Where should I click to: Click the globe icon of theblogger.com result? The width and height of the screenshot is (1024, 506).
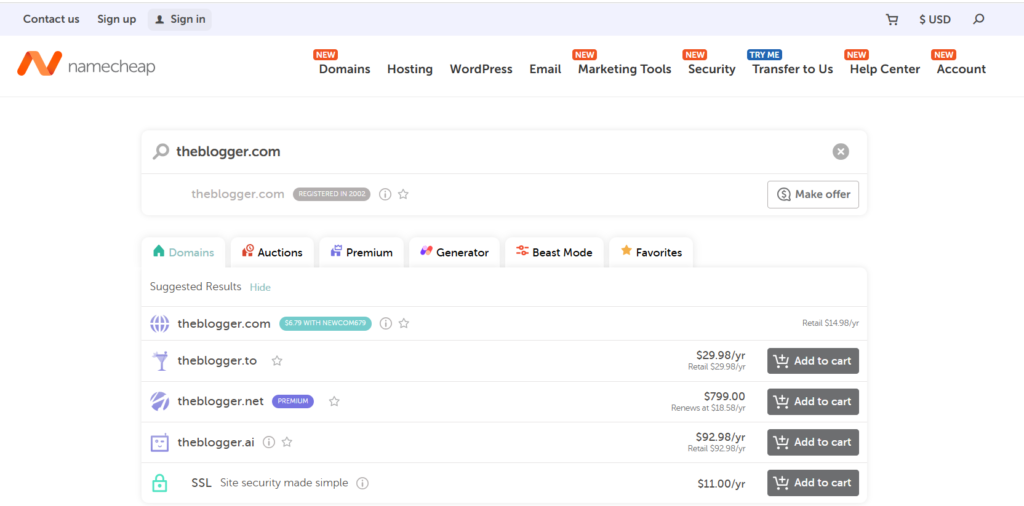[160, 323]
